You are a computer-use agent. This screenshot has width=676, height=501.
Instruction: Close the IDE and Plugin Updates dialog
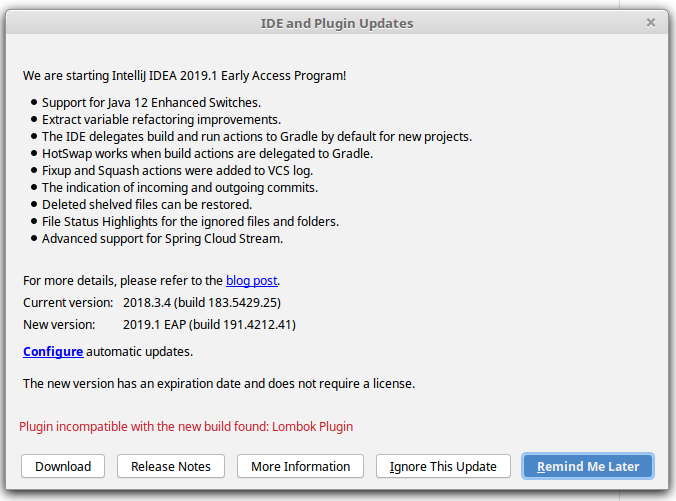point(651,22)
